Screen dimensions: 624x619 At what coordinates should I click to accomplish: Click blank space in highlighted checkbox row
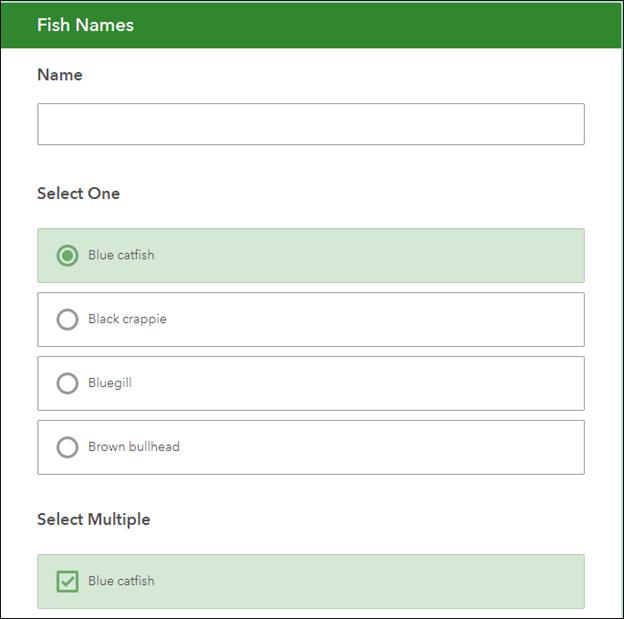(x=400, y=581)
